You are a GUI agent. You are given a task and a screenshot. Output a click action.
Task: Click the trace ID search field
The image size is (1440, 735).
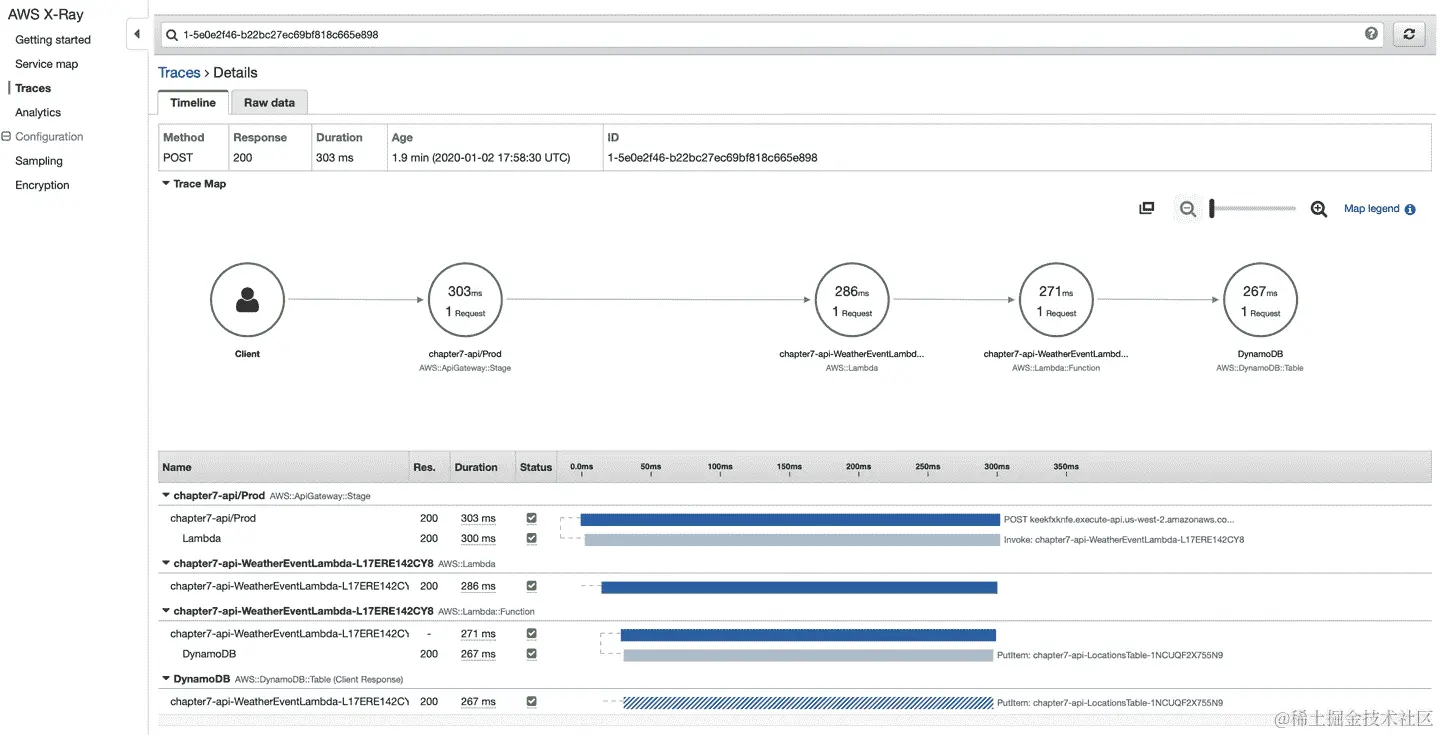coord(770,34)
